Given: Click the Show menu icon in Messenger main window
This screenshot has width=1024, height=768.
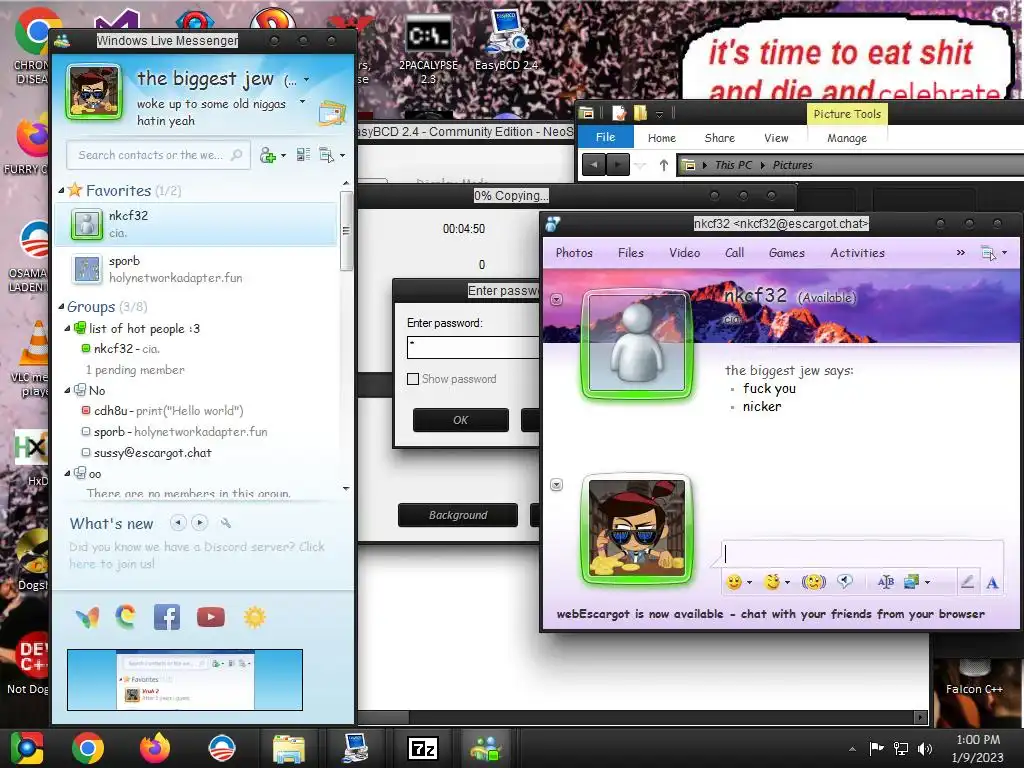Looking at the screenshot, I should click(x=327, y=155).
